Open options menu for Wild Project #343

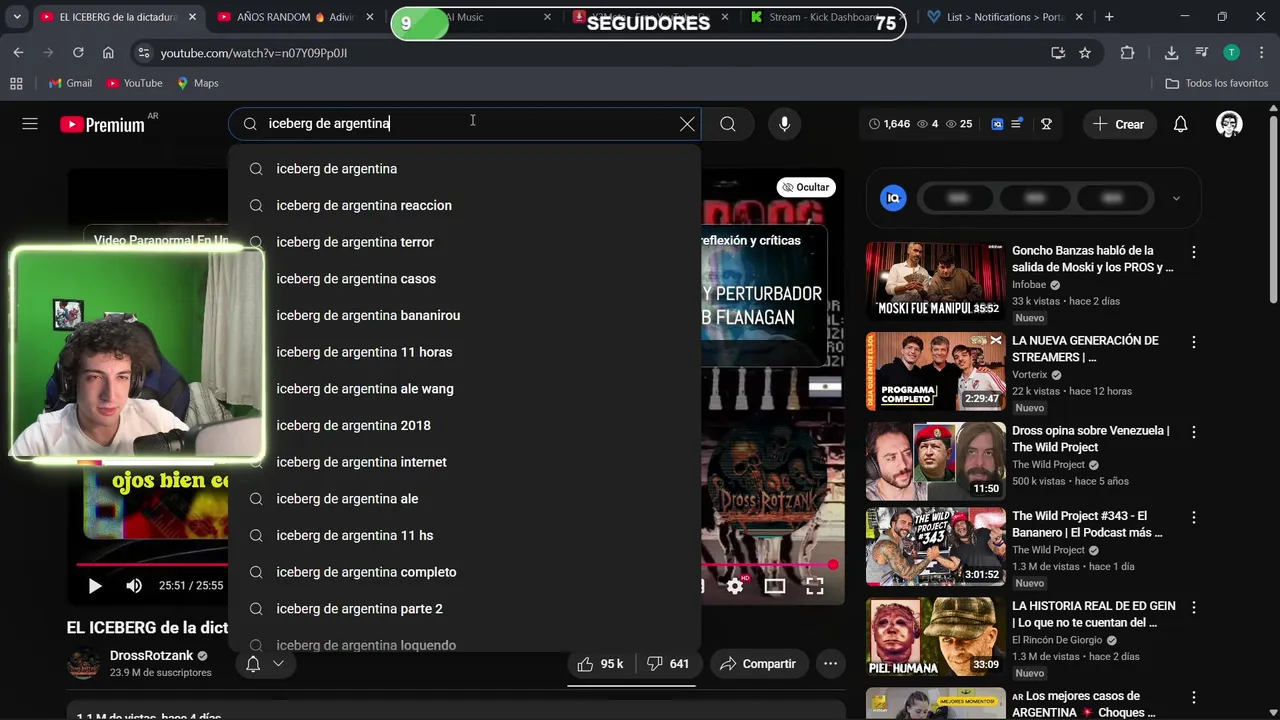click(x=1193, y=518)
